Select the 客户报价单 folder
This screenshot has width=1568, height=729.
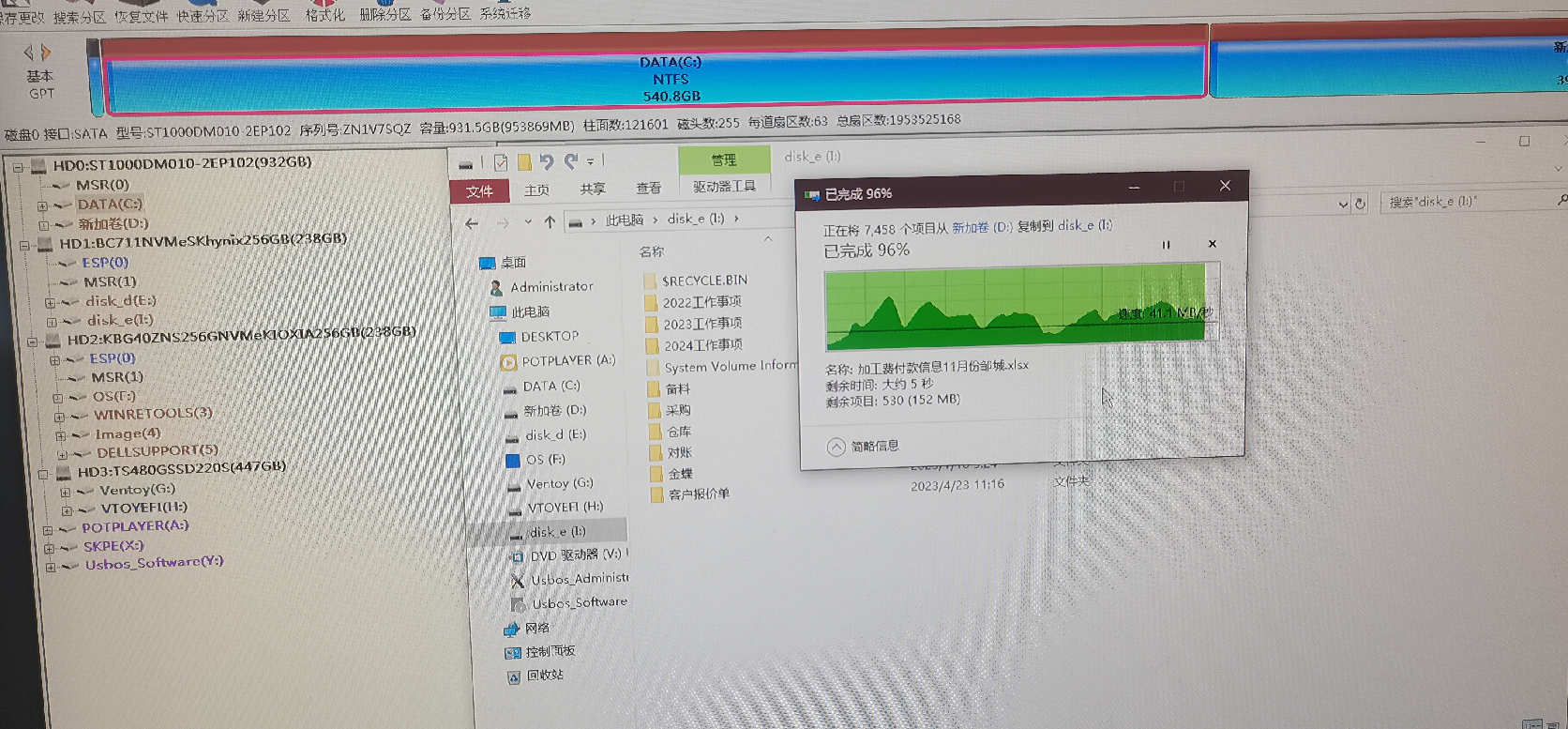pos(699,494)
